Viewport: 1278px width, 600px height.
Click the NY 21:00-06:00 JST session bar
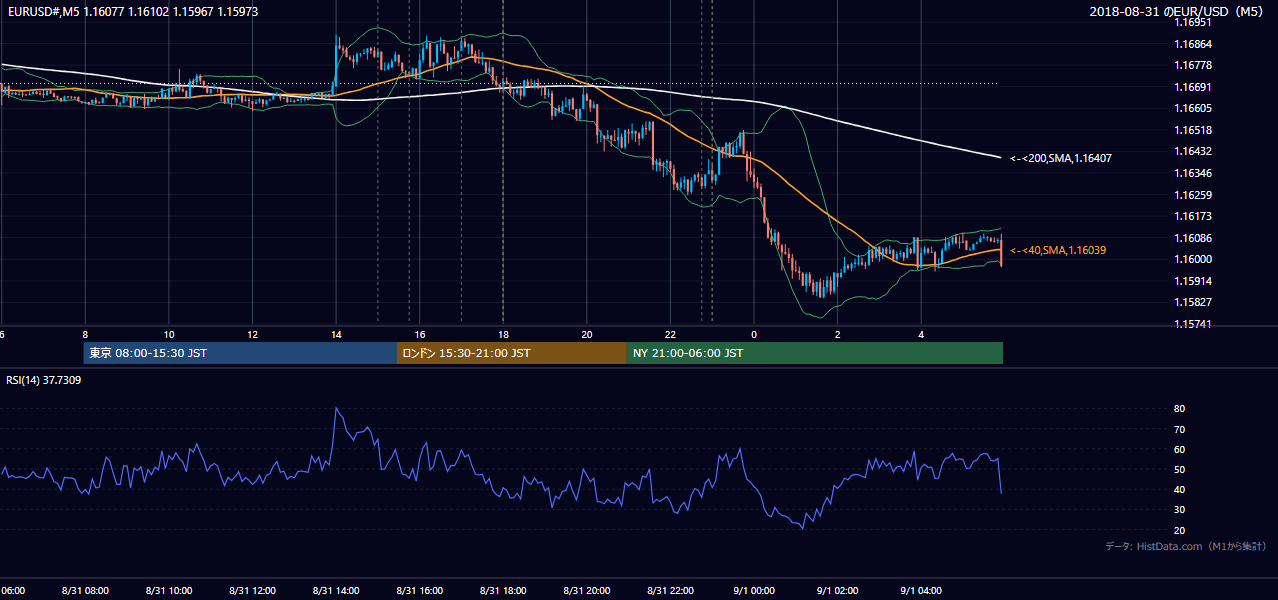point(815,353)
